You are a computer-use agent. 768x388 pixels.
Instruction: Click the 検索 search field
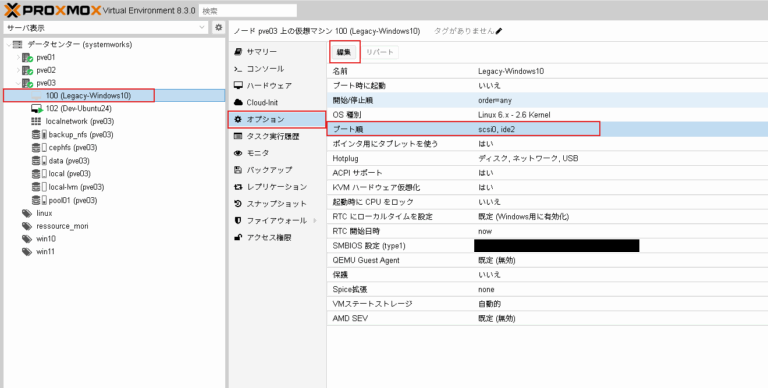[x=248, y=10]
